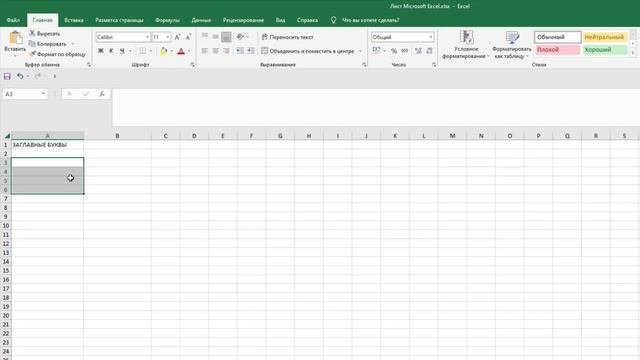Click the Redo arrow icon
The height and width of the screenshot is (360, 640).
coord(38,76)
